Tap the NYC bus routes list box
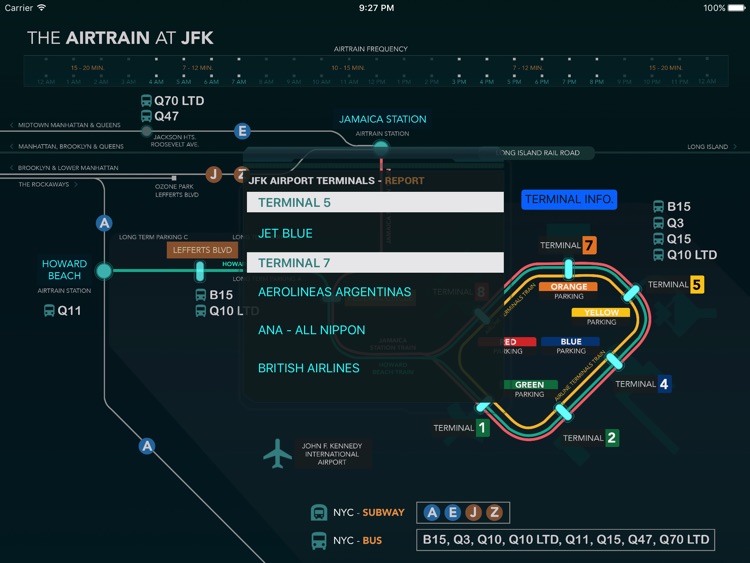This screenshot has height=563, width=750. (x=565, y=540)
